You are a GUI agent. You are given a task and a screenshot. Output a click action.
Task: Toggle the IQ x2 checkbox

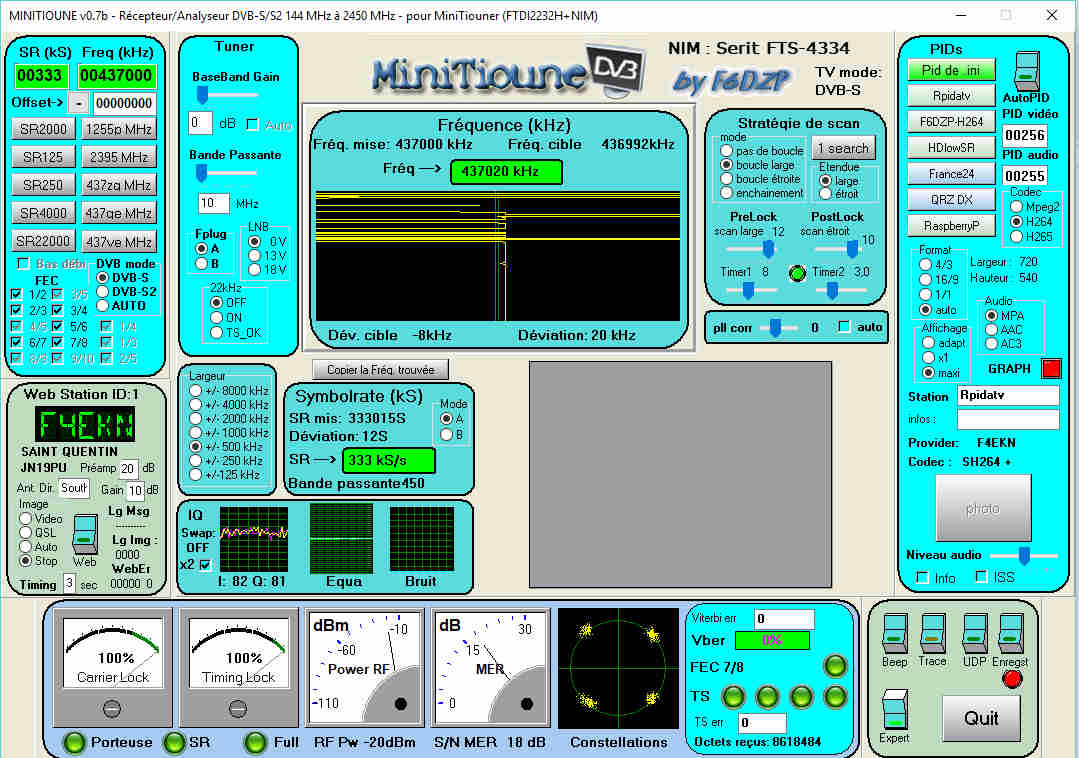tap(205, 565)
